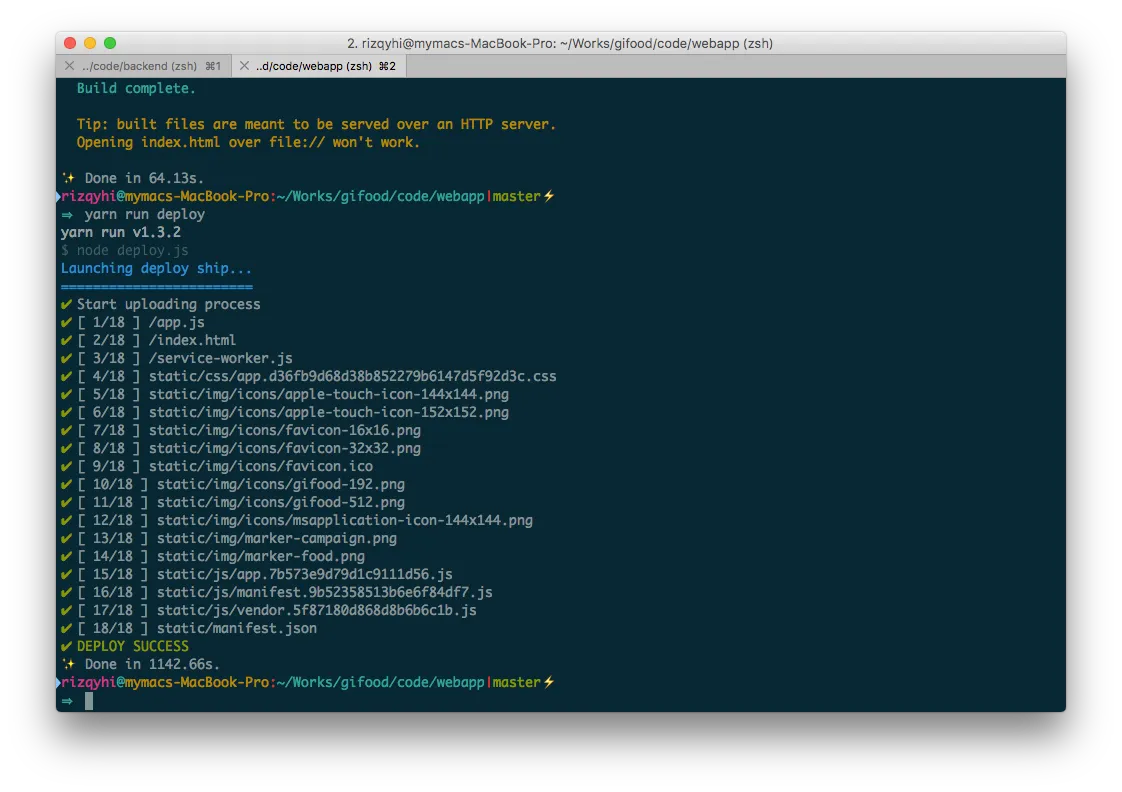The image size is (1122, 792).
Task: Click the static/img/marker-food.png line
Action: click(260, 557)
